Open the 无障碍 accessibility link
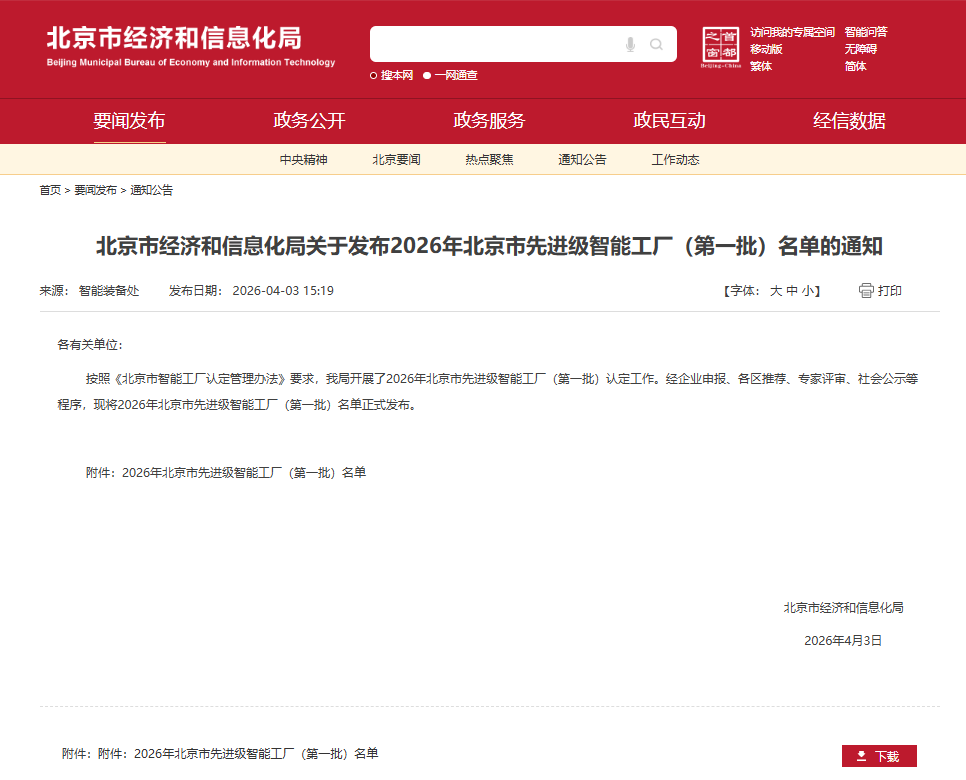Screen dimensions: 966x780 (860, 49)
